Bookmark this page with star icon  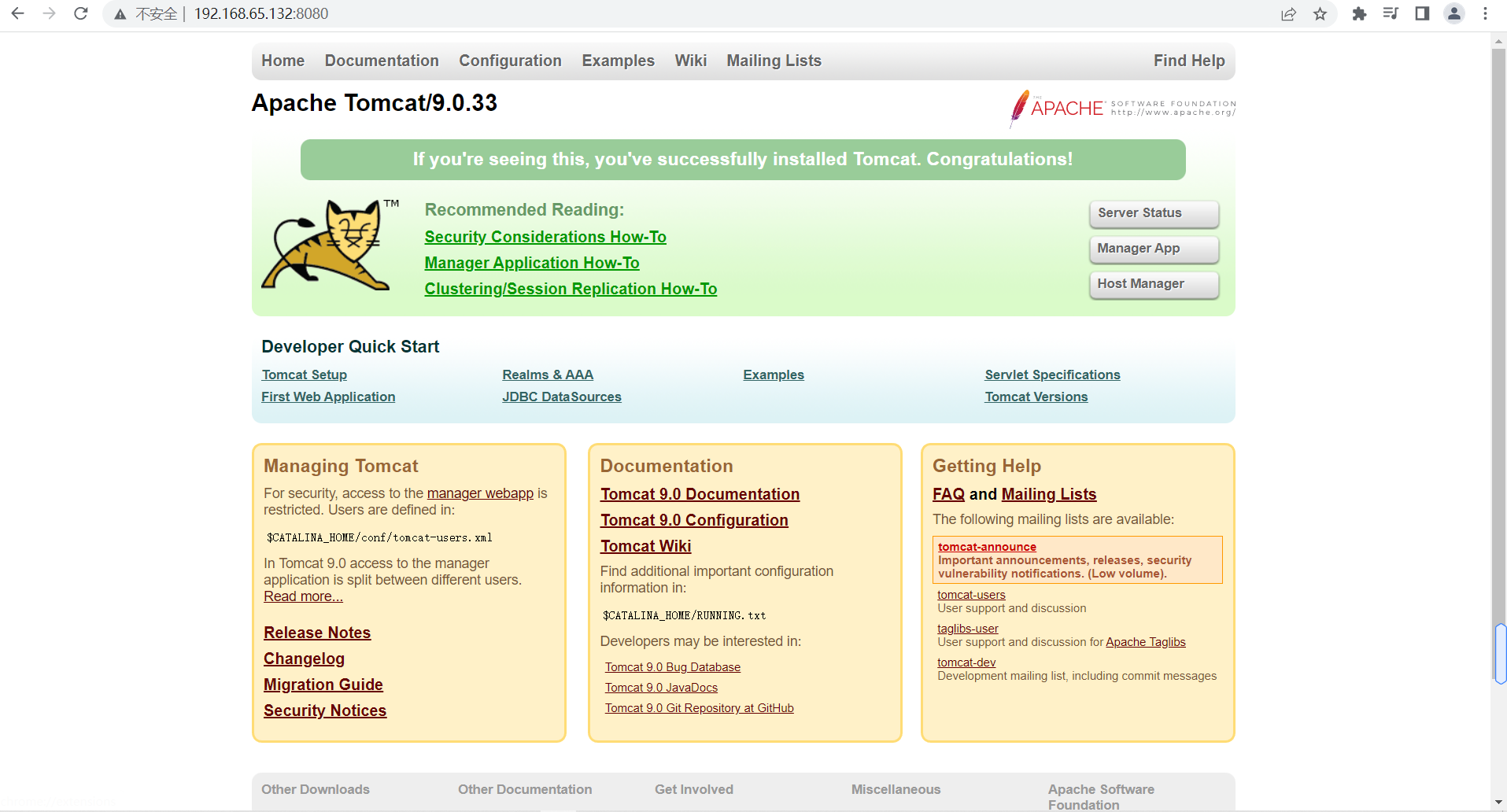pos(1320,14)
